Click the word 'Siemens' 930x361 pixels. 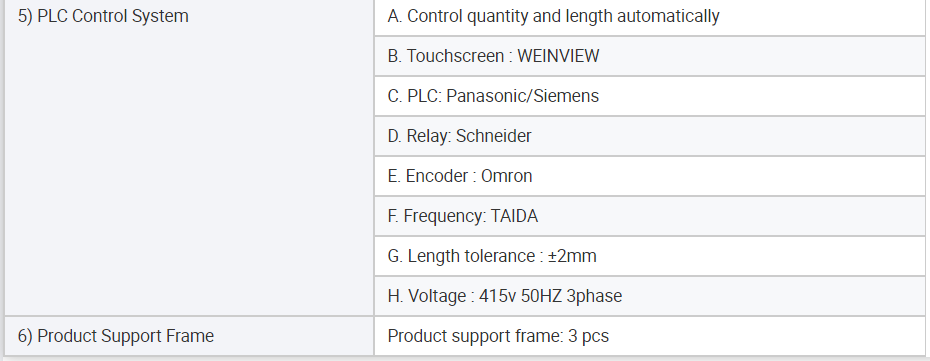pyautogui.click(x=566, y=96)
